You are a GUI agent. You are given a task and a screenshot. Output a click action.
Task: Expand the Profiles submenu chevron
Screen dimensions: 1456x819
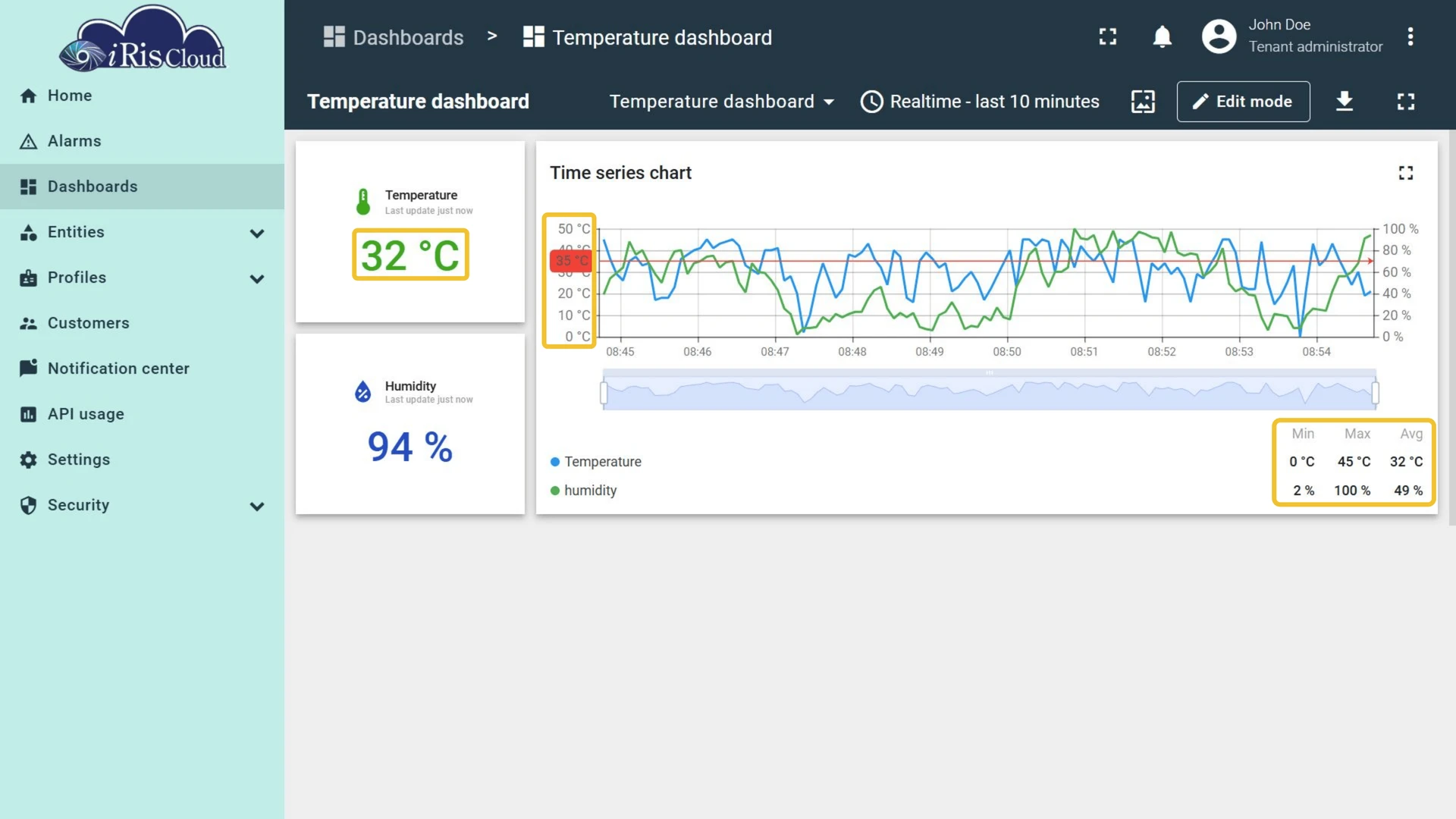pyautogui.click(x=257, y=278)
